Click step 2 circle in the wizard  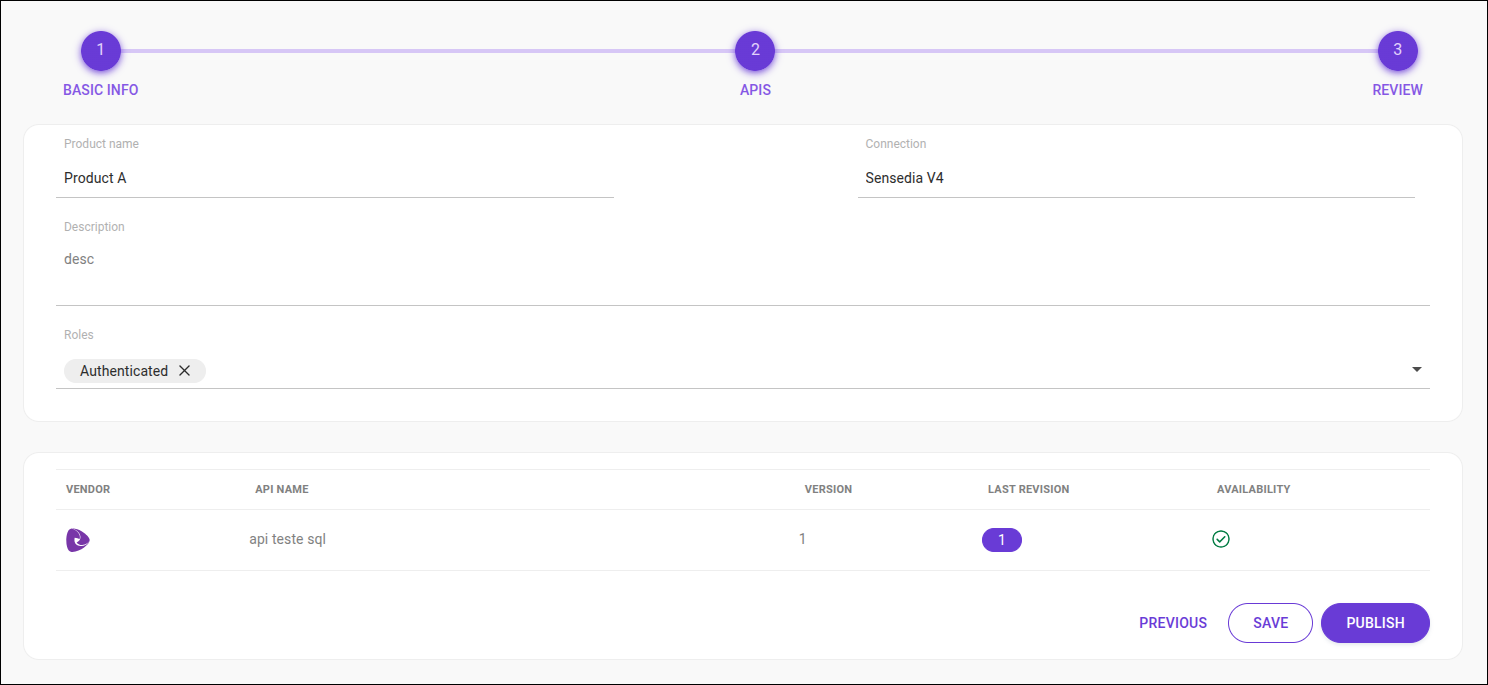tap(755, 50)
